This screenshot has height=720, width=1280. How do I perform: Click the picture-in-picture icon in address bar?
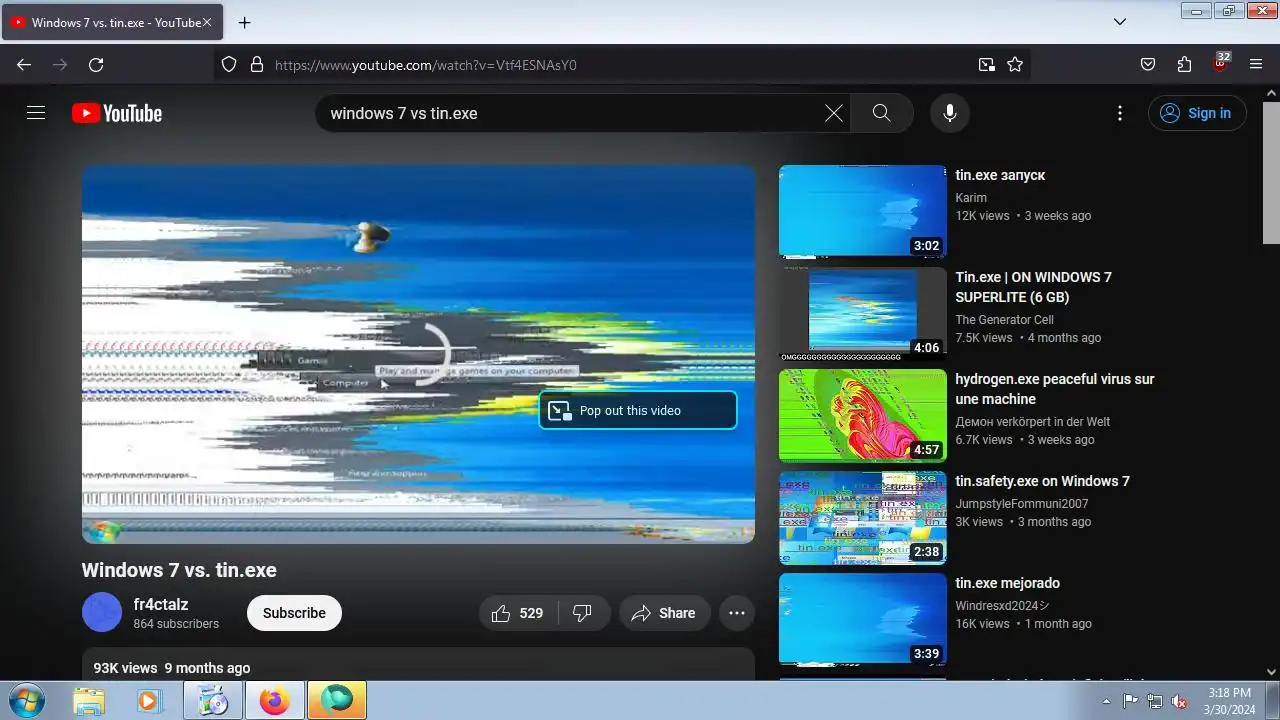(x=987, y=65)
